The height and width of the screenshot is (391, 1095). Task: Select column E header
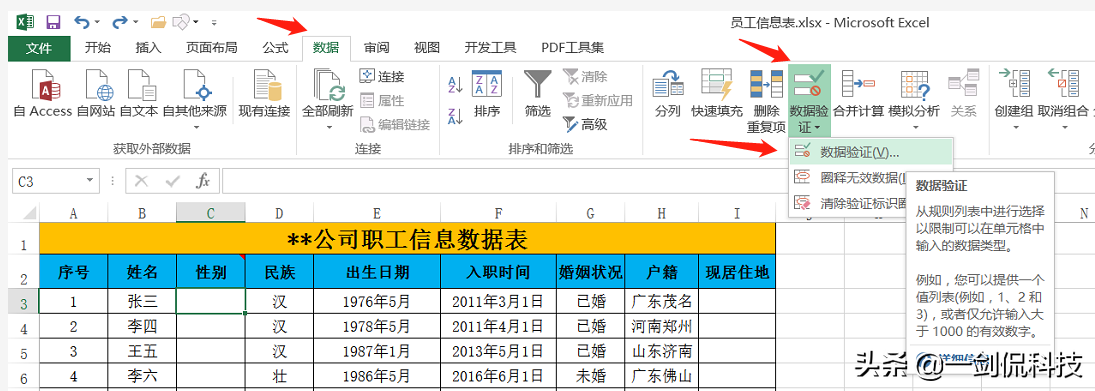click(377, 213)
